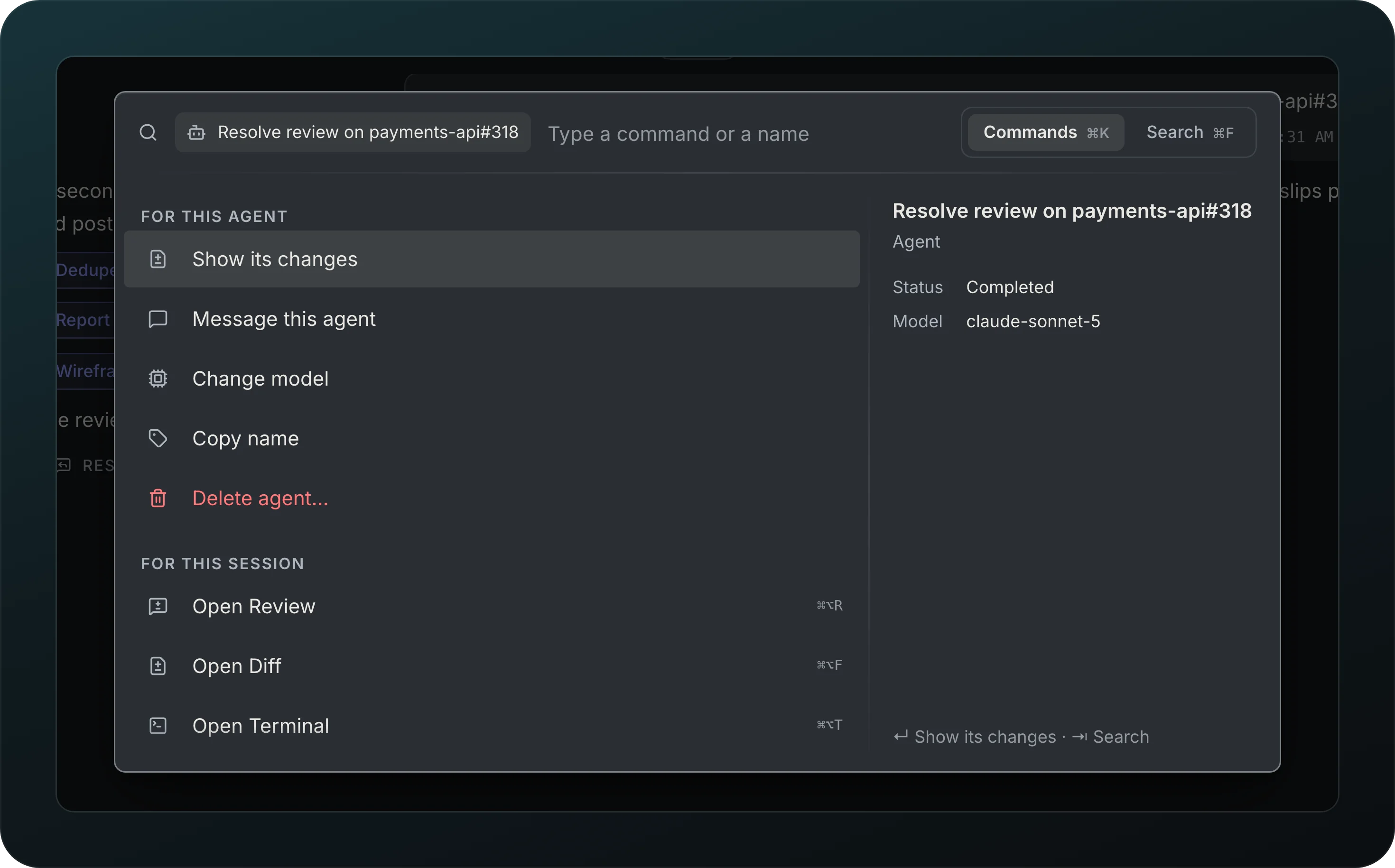Click the footer Show its changes hint
This screenshot has width=1395, height=868.
[975, 737]
